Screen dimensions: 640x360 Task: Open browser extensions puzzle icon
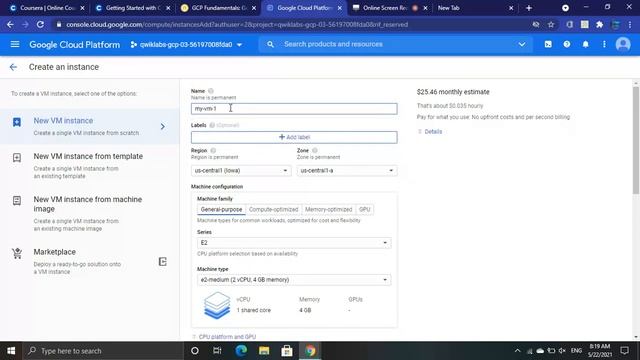(600, 24)
